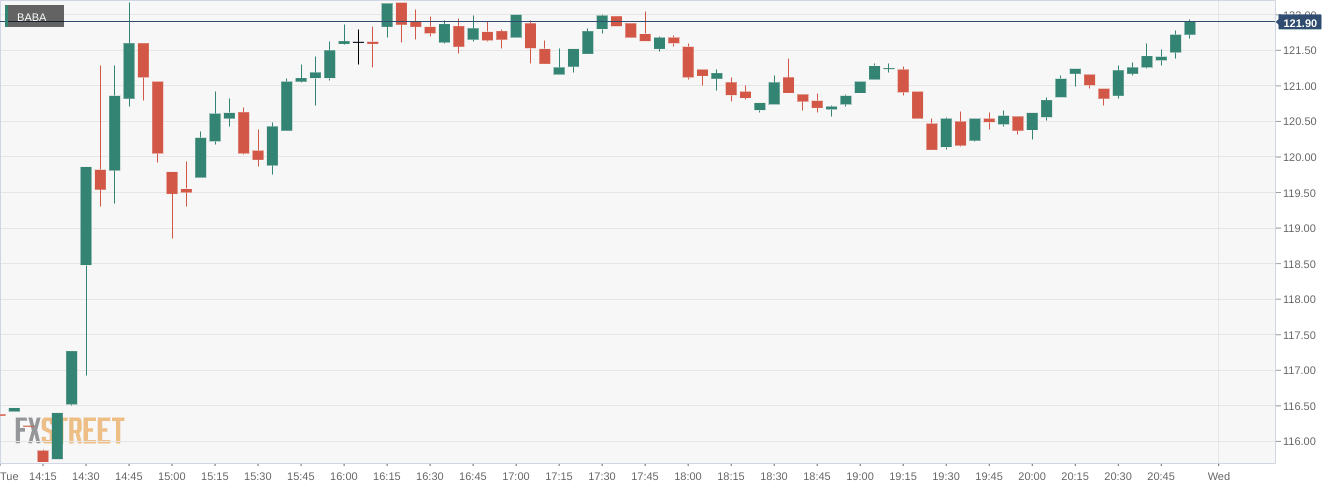Click the 16:00 time axis label
This screenshot has height=489, width=1340.
coord(344,476)
